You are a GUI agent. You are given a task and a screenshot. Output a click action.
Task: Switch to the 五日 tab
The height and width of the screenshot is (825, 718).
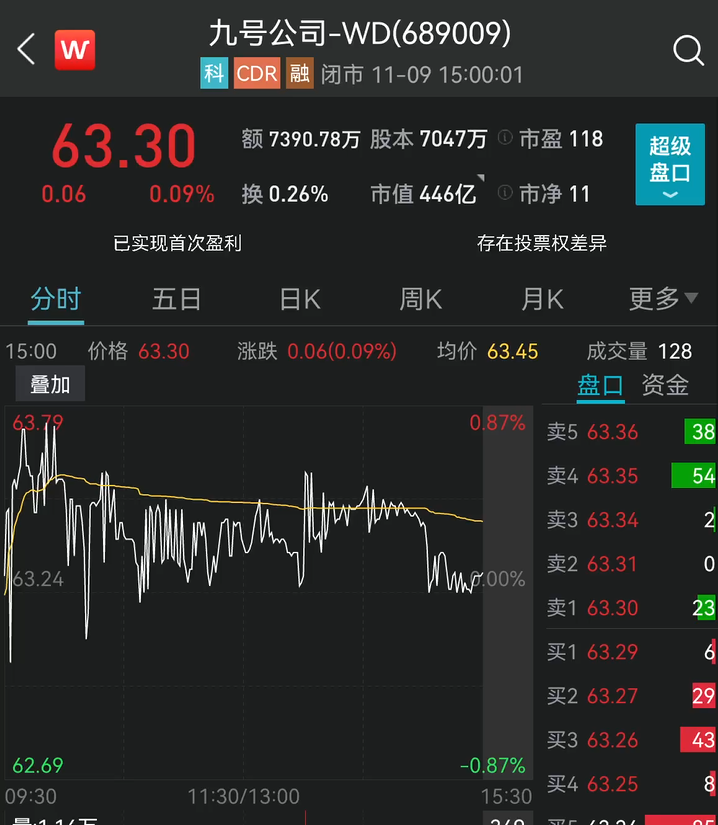pos(177,299)
